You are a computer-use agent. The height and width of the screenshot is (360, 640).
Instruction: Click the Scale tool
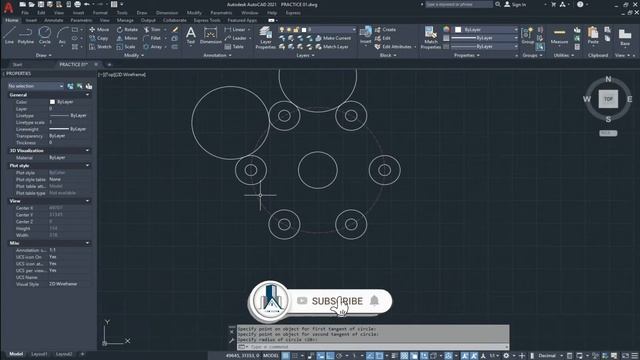[126, 47]
